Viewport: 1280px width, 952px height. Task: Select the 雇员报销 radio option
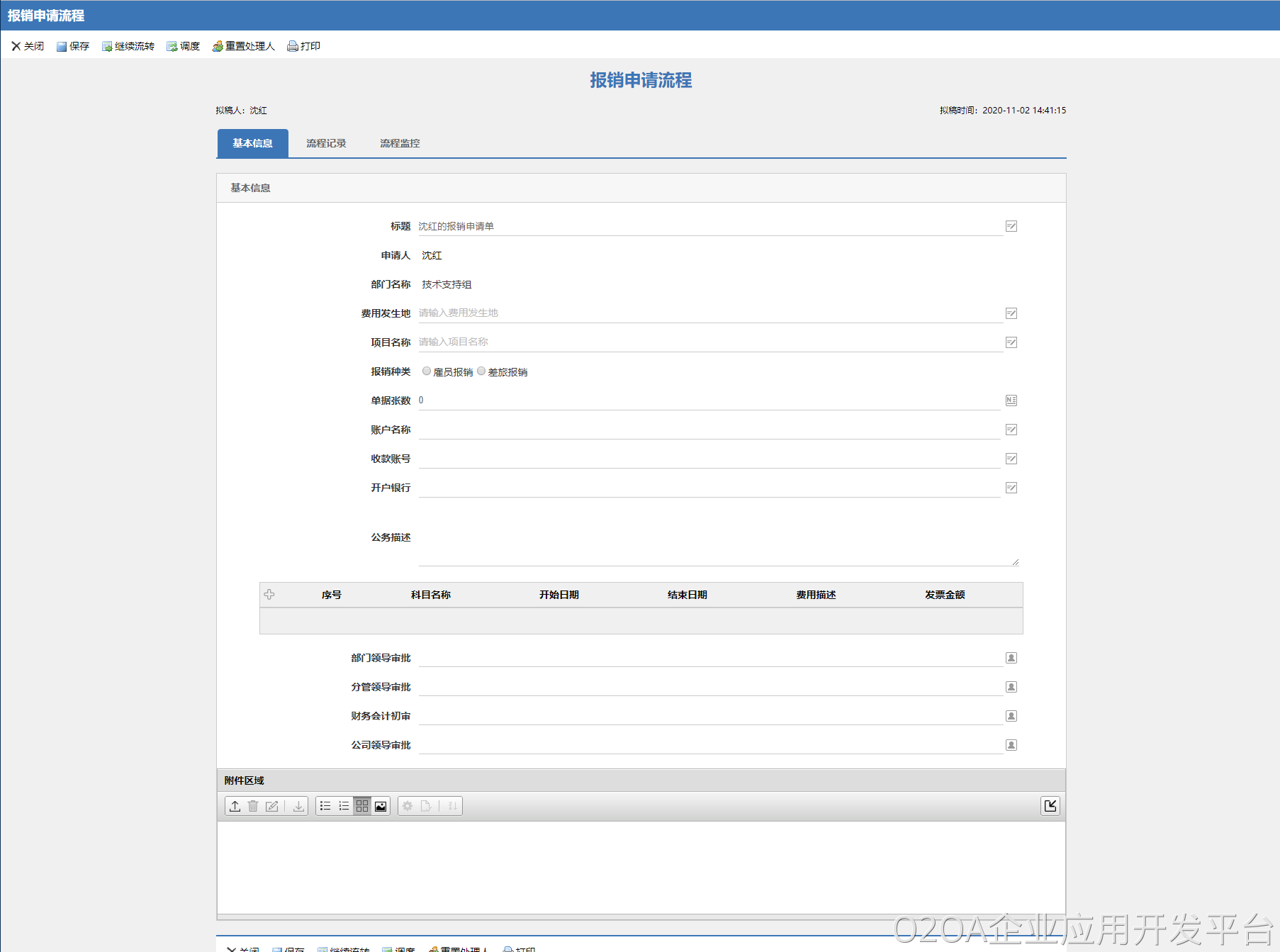coord(427,371)
